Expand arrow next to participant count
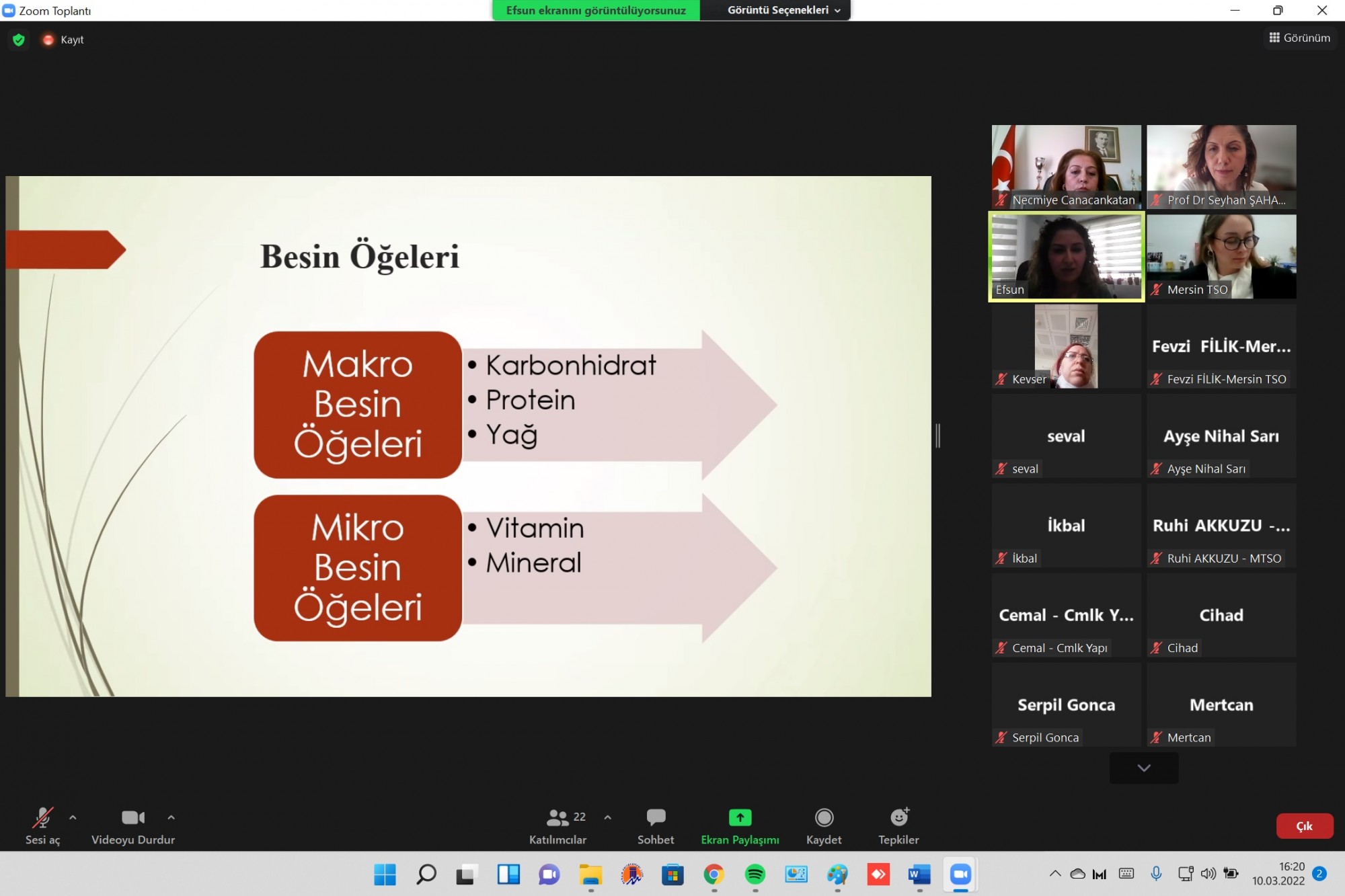 click(x=607, y=817)
